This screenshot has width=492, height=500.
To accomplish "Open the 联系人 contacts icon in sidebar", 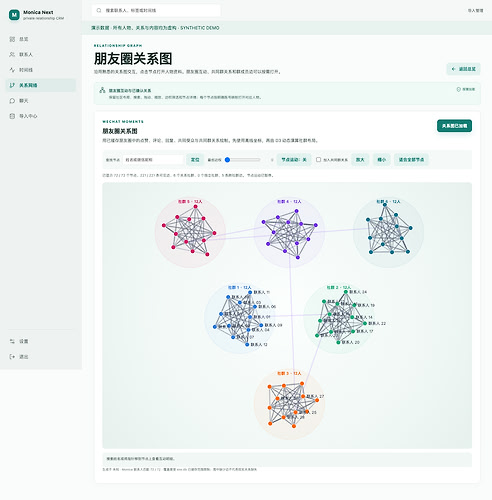I will (x=12, y=54).
